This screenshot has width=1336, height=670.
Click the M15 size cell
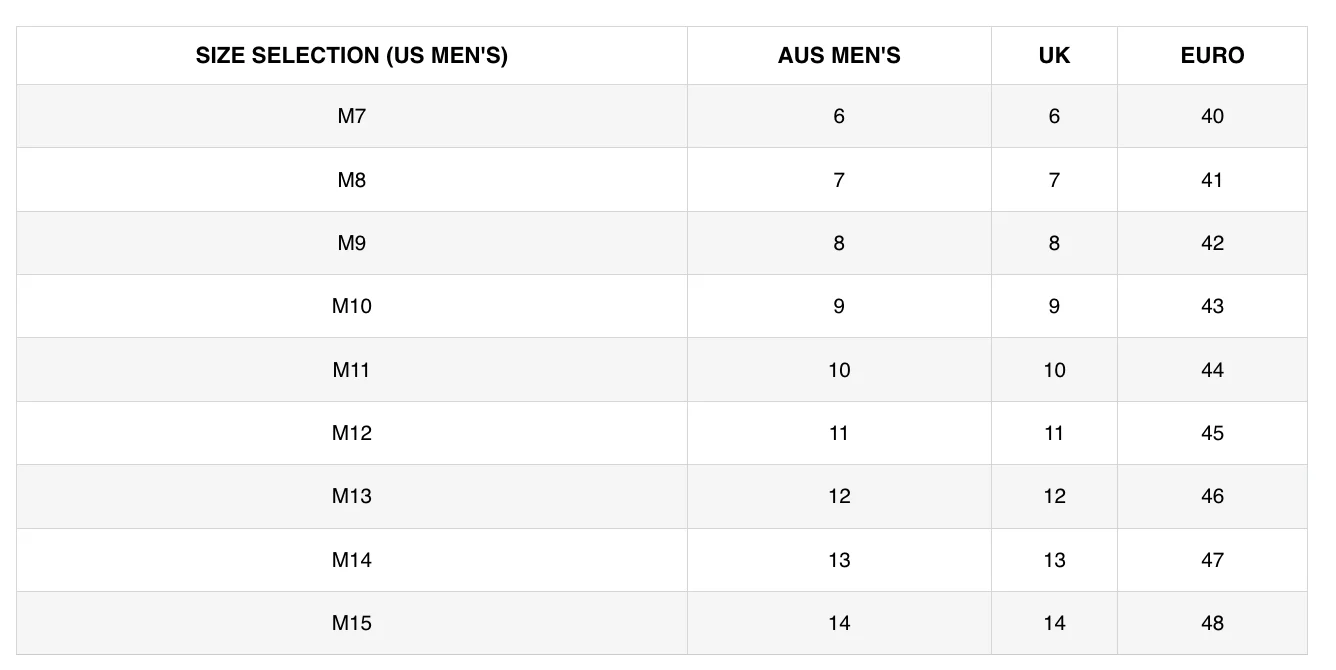[351, 623]
